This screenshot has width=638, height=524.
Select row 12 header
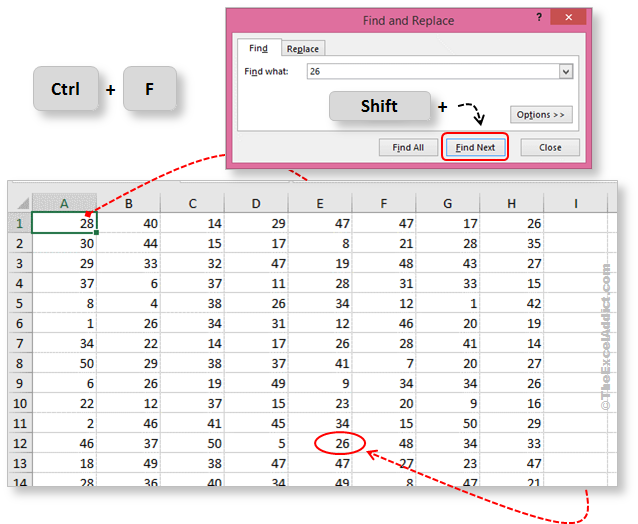point(20,443)
